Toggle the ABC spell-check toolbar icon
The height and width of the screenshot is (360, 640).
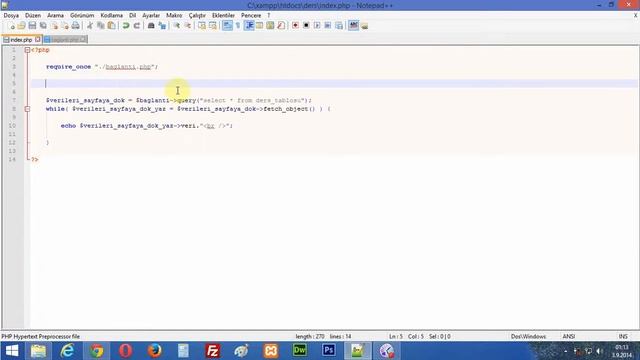(x=353, y=26)
